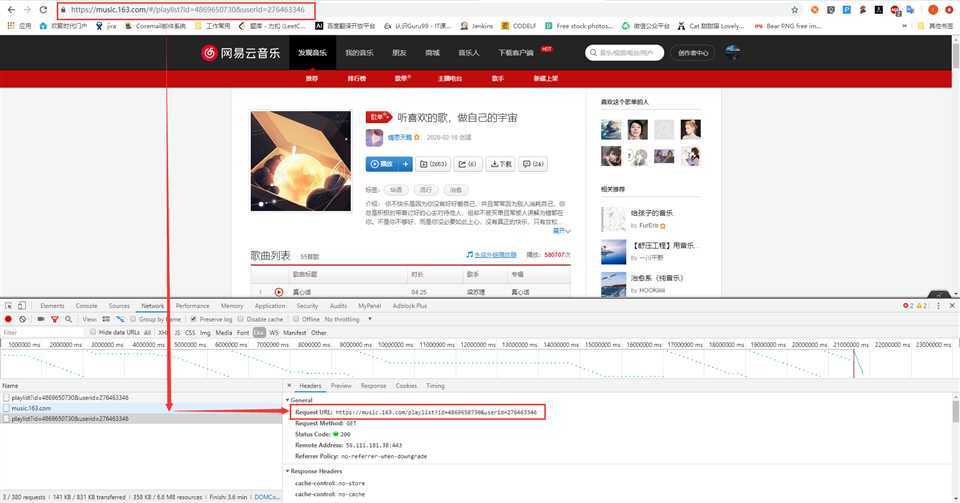
Task: Click the playlist share button
Action: (x=467, y=164)
